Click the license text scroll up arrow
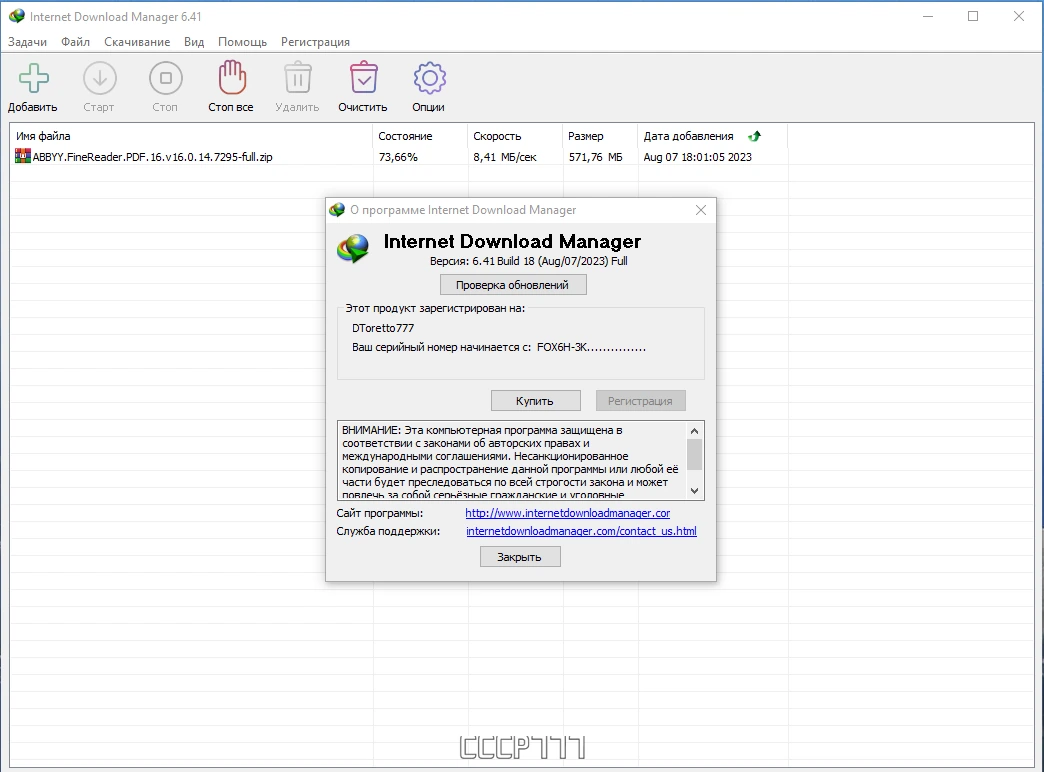 (x=694, y=431)
